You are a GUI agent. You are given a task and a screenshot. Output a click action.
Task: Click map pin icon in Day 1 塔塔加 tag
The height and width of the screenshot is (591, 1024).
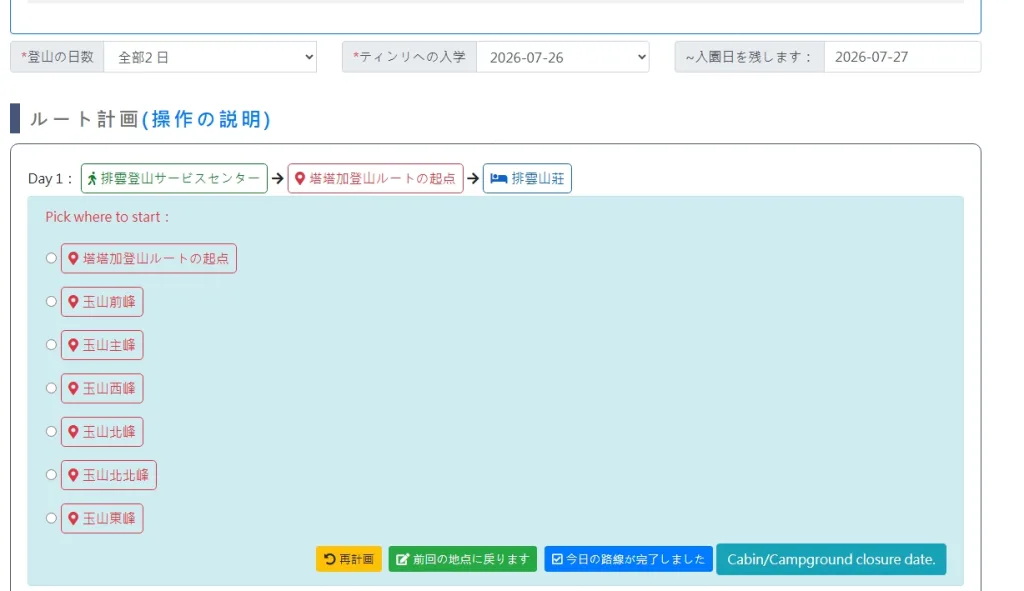click(300, 178)
